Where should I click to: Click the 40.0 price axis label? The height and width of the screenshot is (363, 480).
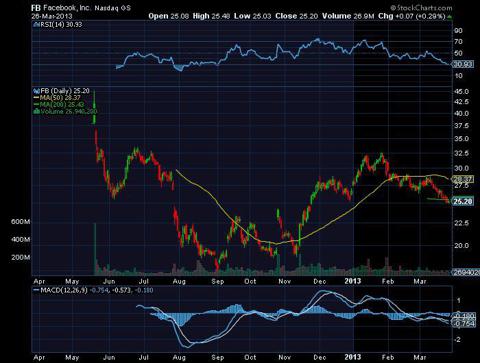click(x=461, y=113)
